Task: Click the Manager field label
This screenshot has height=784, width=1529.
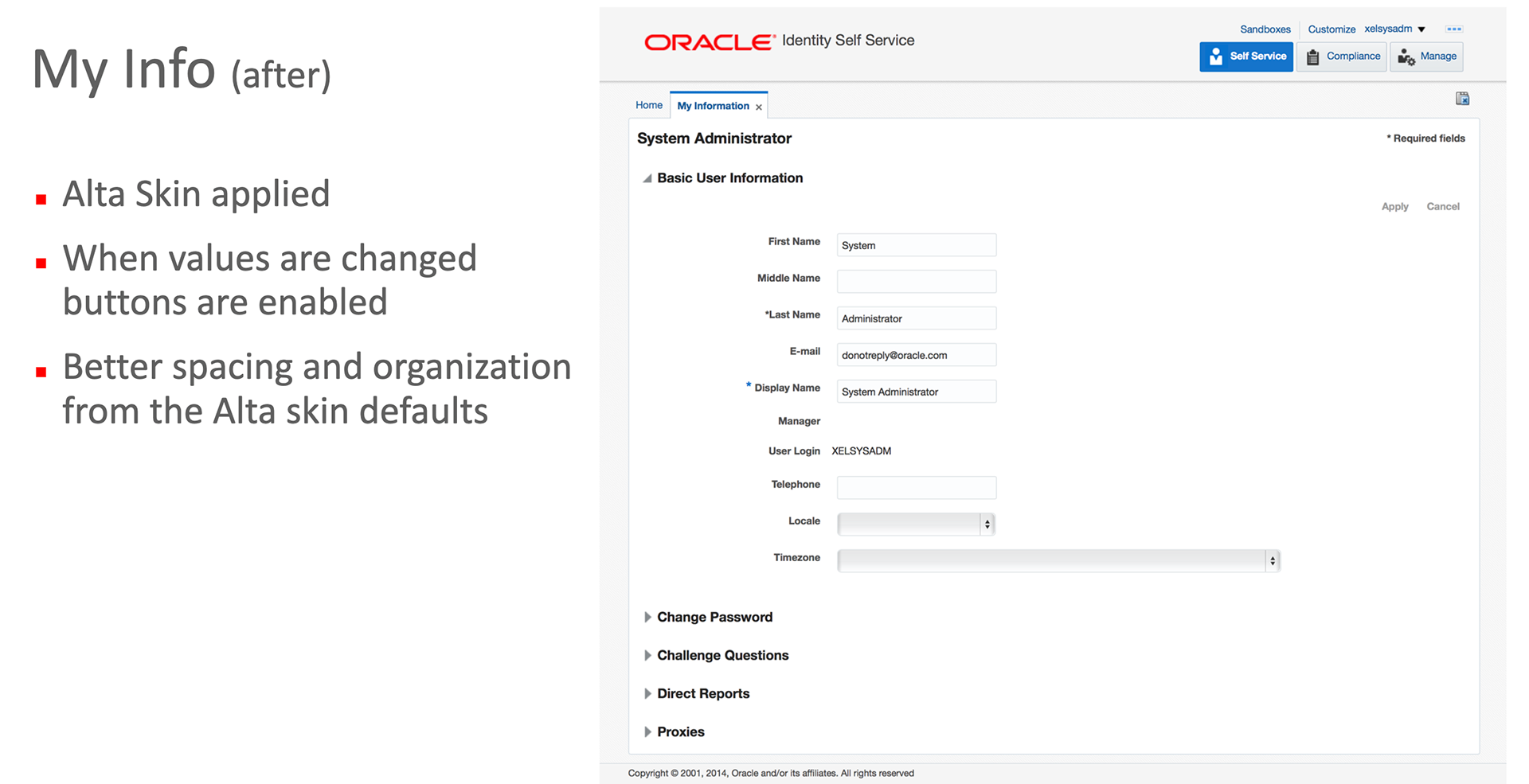Action: pos(799,422)
